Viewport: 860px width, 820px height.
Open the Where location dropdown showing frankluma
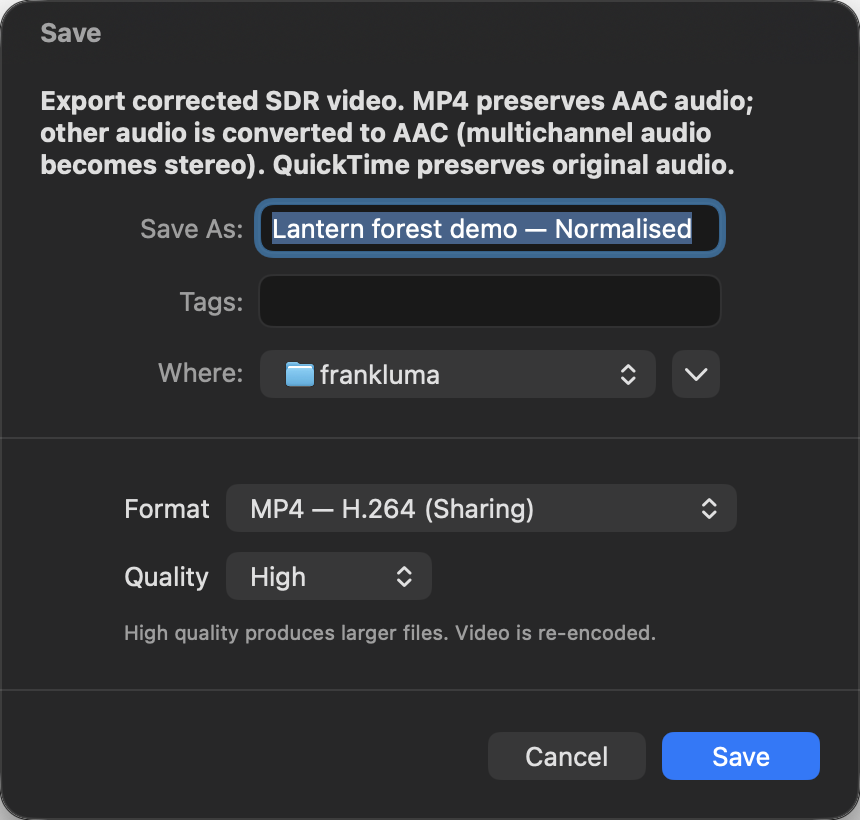click(x=457, y=374)
